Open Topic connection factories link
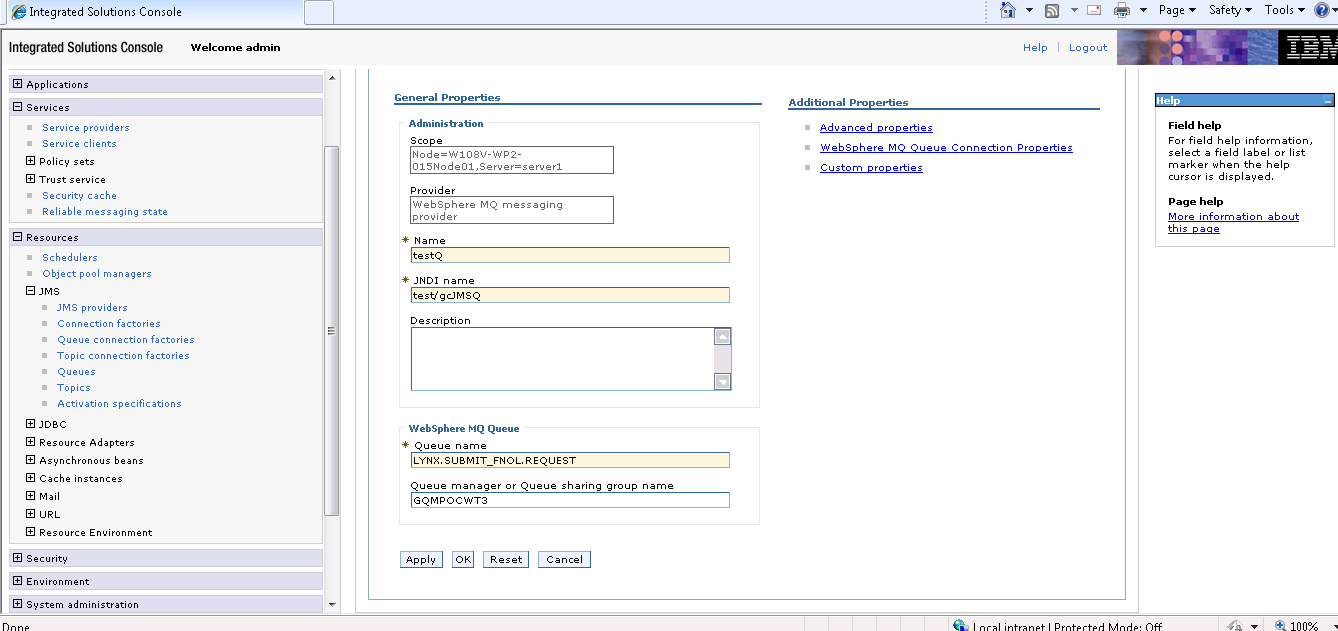This screenshot has height=631, width=1338. coord(123,356)
